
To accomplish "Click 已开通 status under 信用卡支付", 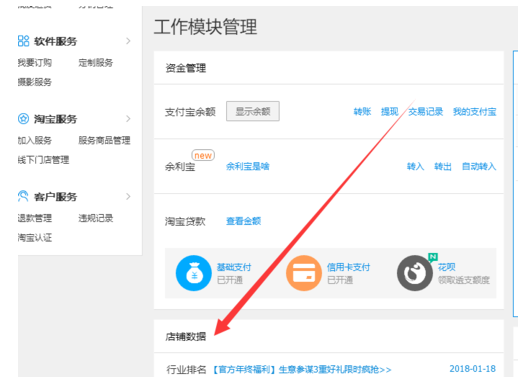I will click(x=340, y=280).
